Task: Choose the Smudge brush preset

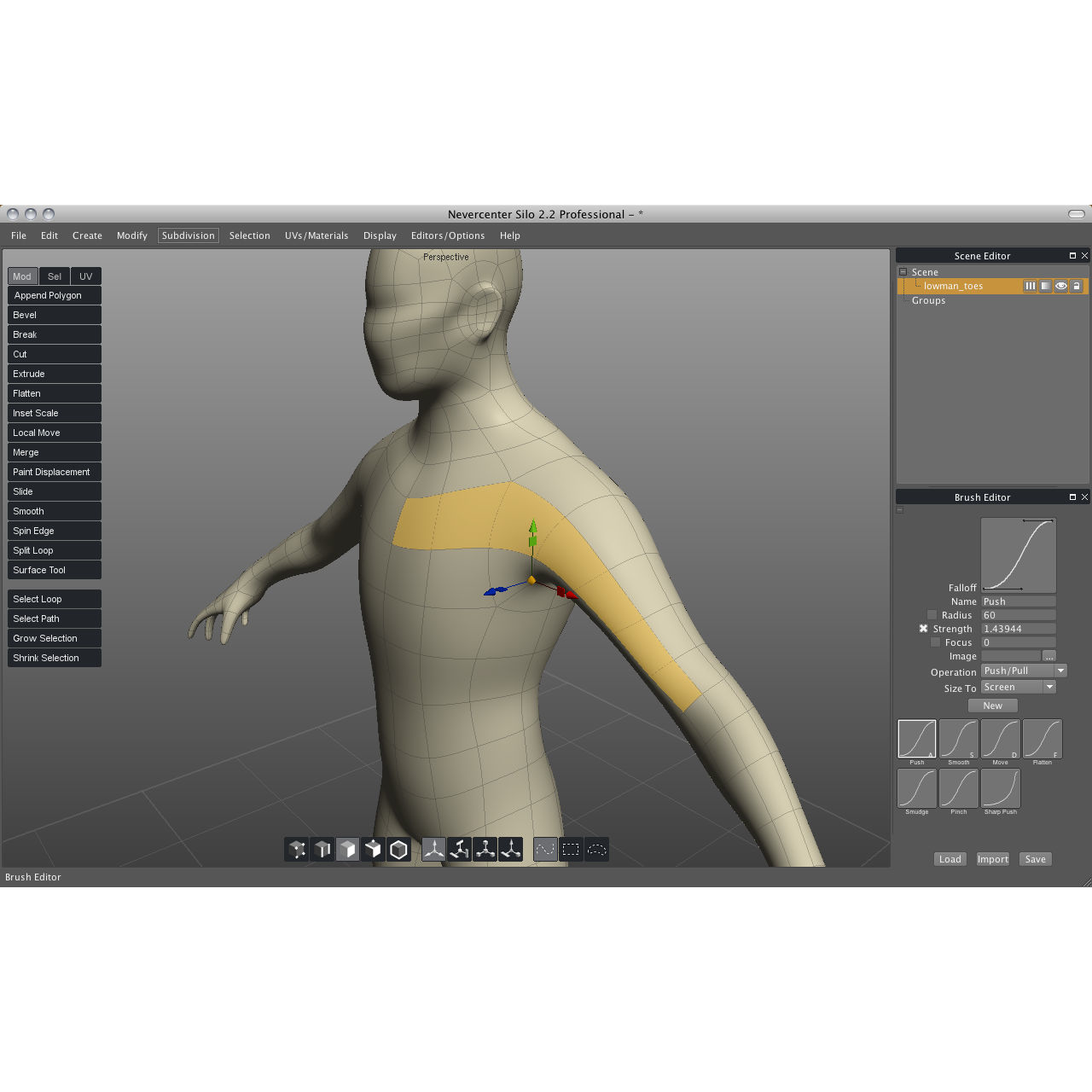Action: coord(917,789)
